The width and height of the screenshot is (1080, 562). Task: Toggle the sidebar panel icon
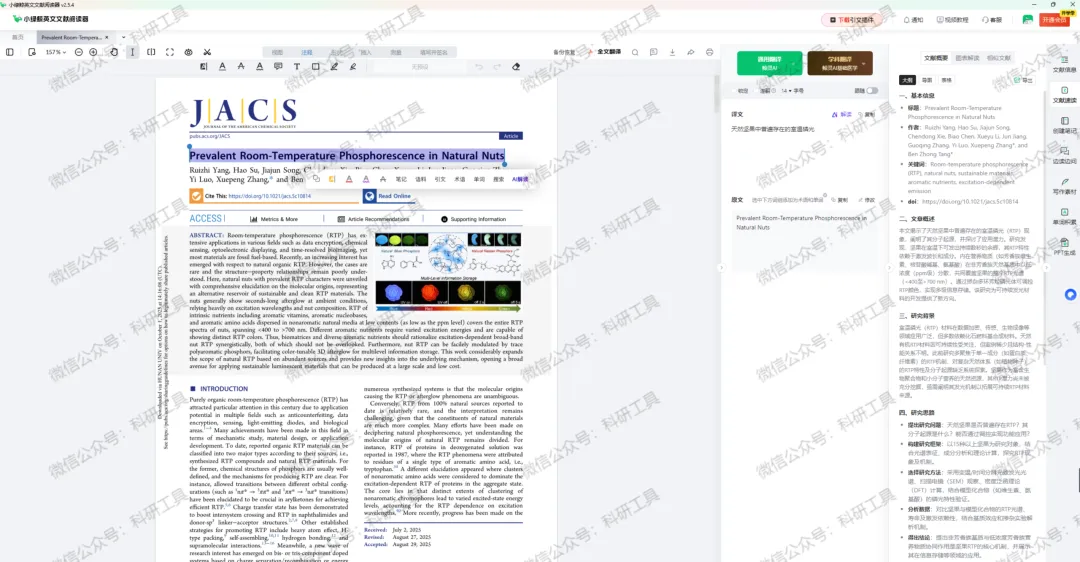pos(10,52)
